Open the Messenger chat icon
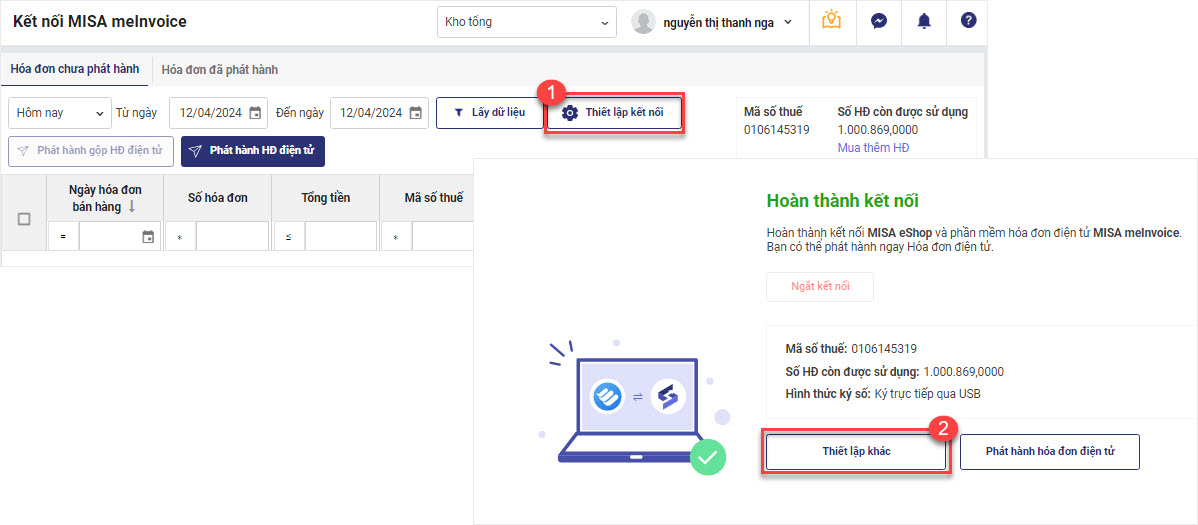Image resolution: width=1198 pixels, height=525 pixels. 879,21
